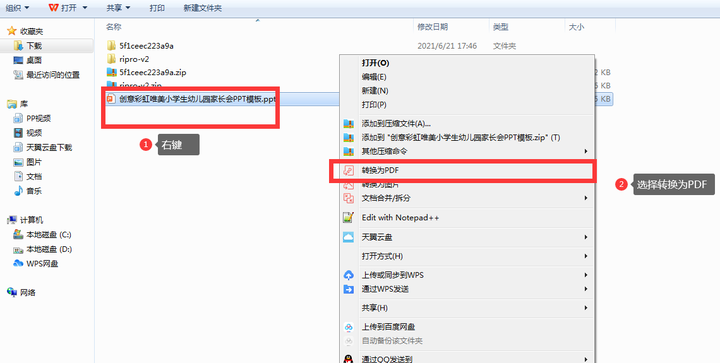Viewport: 720px width, 363px height.
Task: Select 桌面 in the sidebar
Action: (34, 60)
